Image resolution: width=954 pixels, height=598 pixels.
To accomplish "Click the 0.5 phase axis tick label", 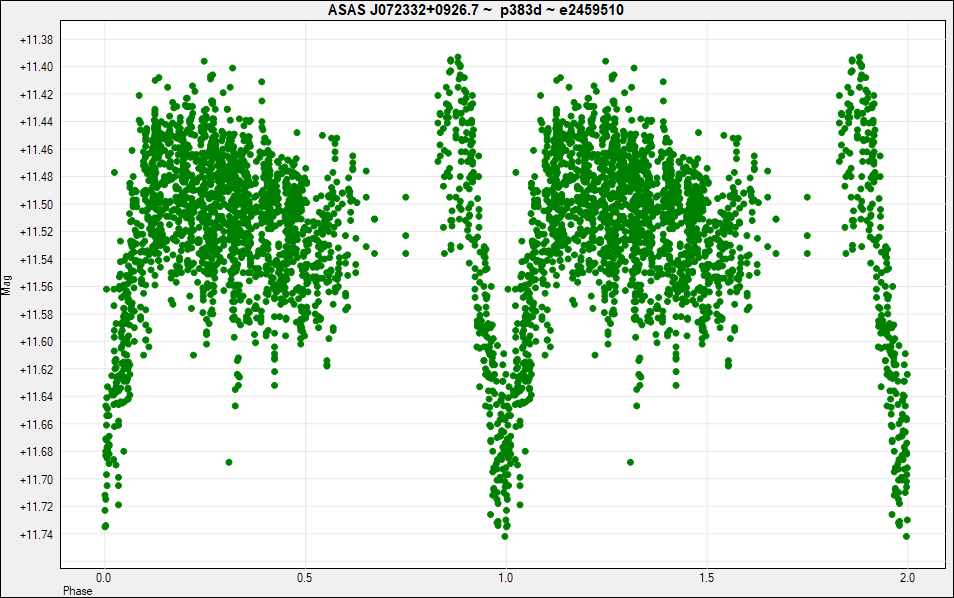I will tap(305, 578).
